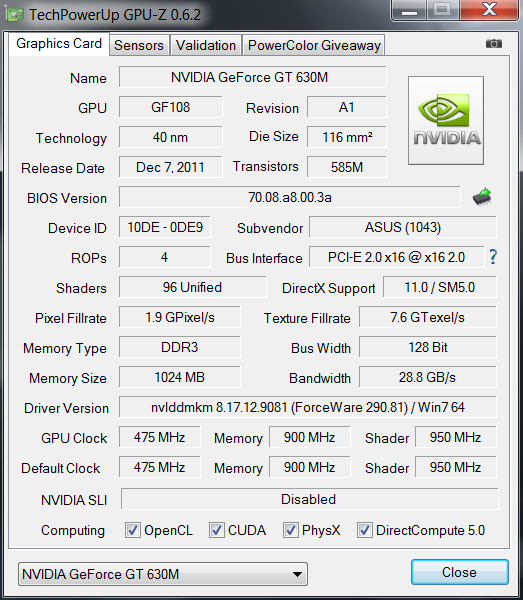Open the PowerColor Giveaway tab
The width and height of the screenshot is (523, 600).
click(314, 45)
